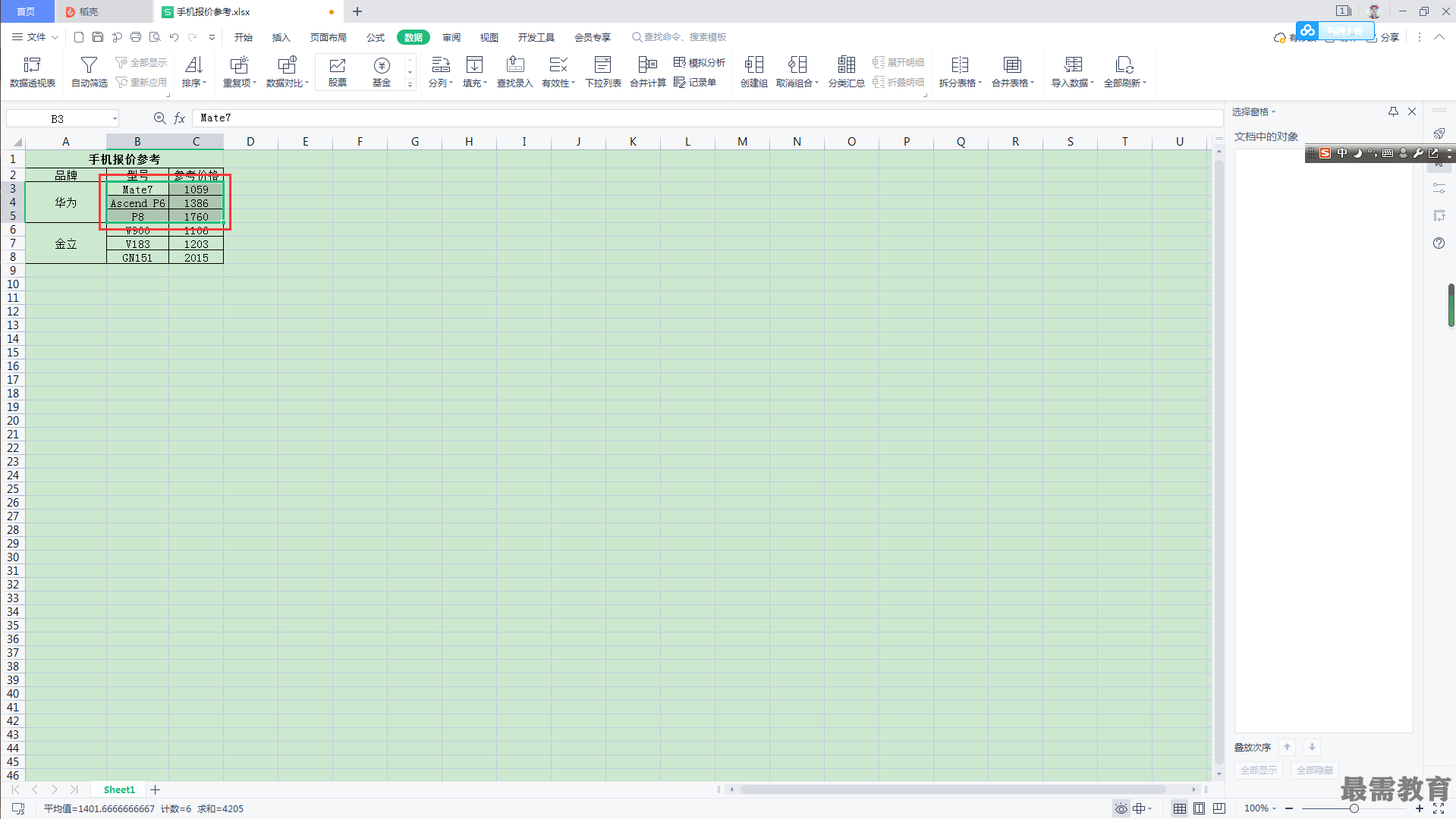Open the 拆分表格 split table dropdown
This screenshot has height=819, width=1456.
coord(960,72)
